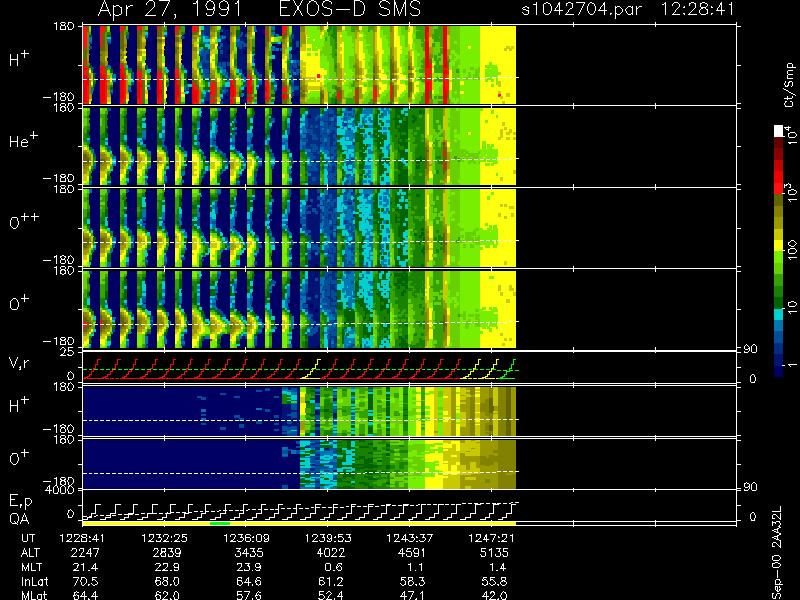Click the header time '12:28:41'

[x=698, y=9]
